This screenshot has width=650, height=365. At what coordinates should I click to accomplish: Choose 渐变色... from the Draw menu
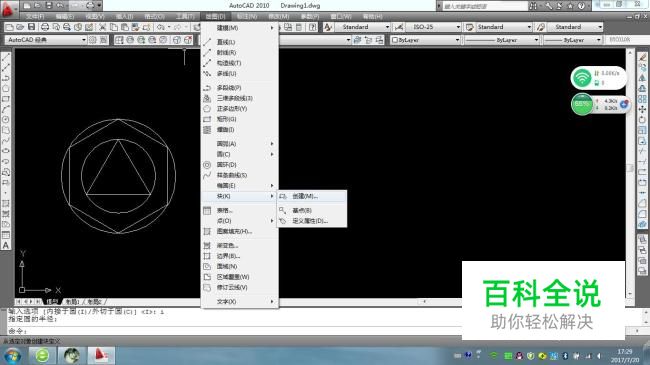[240, 246]
